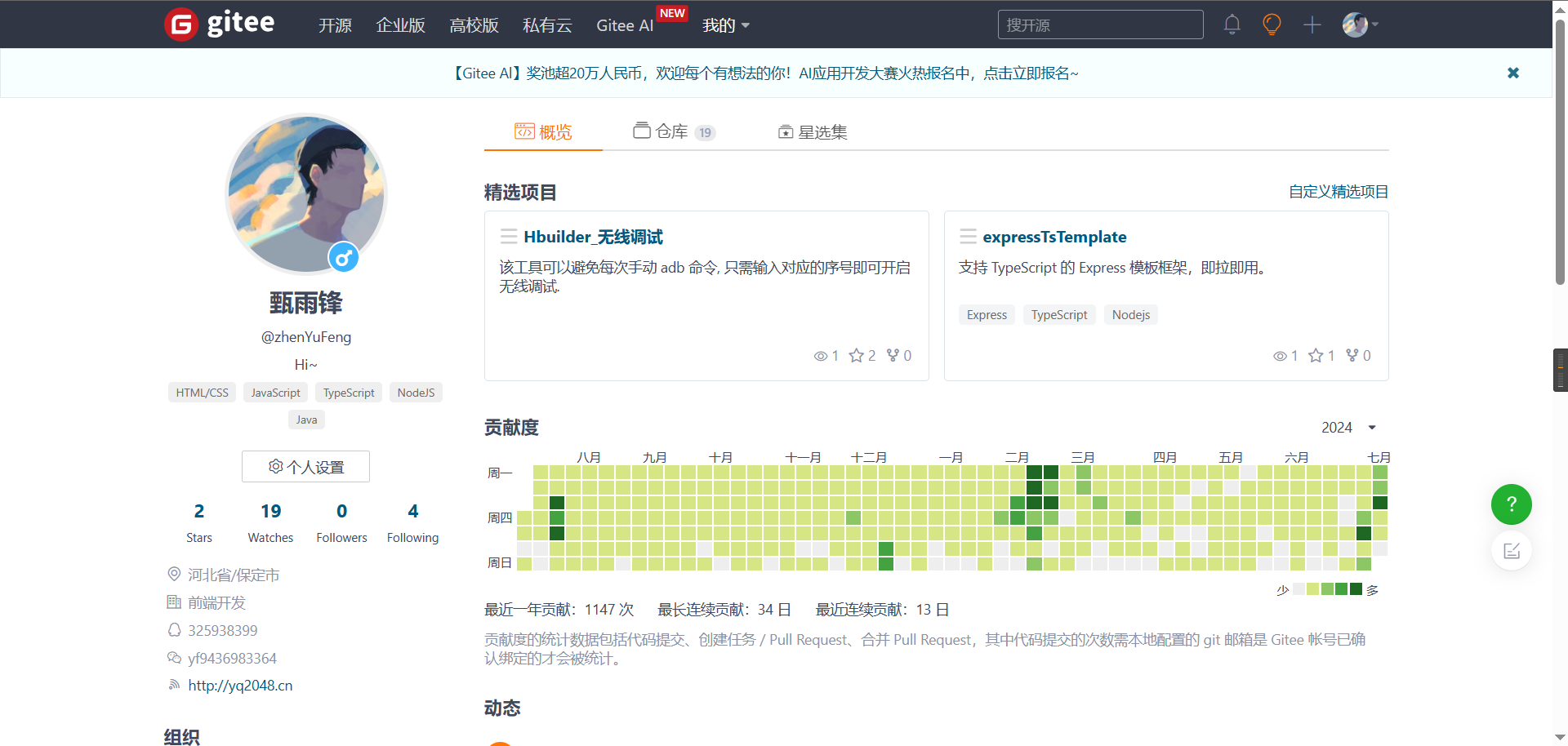Click the star icon on Hbuilder card
This screenshot has width=1568, height=746.
click(x=856, y=355)
